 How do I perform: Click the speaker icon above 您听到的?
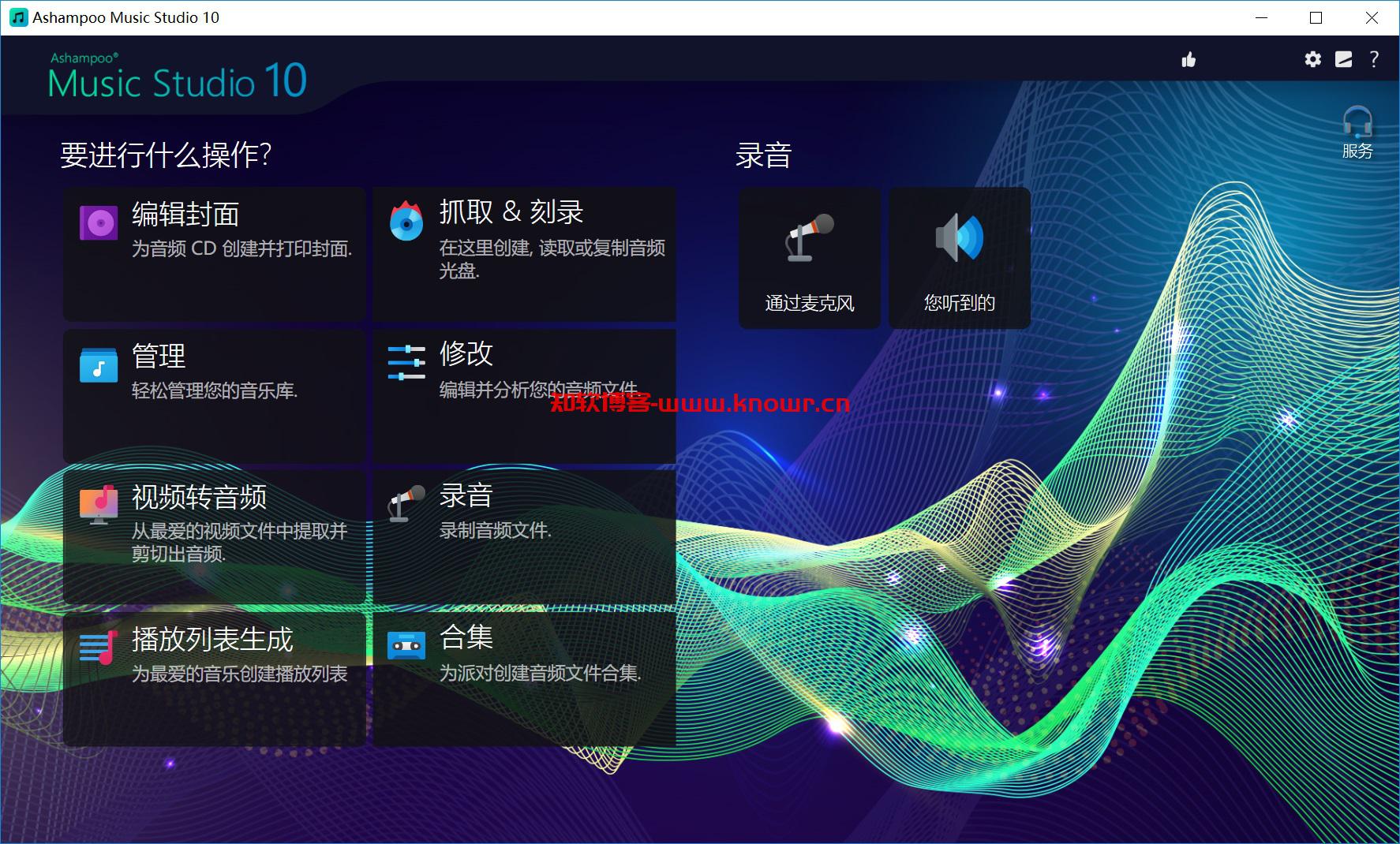[960, 237]
